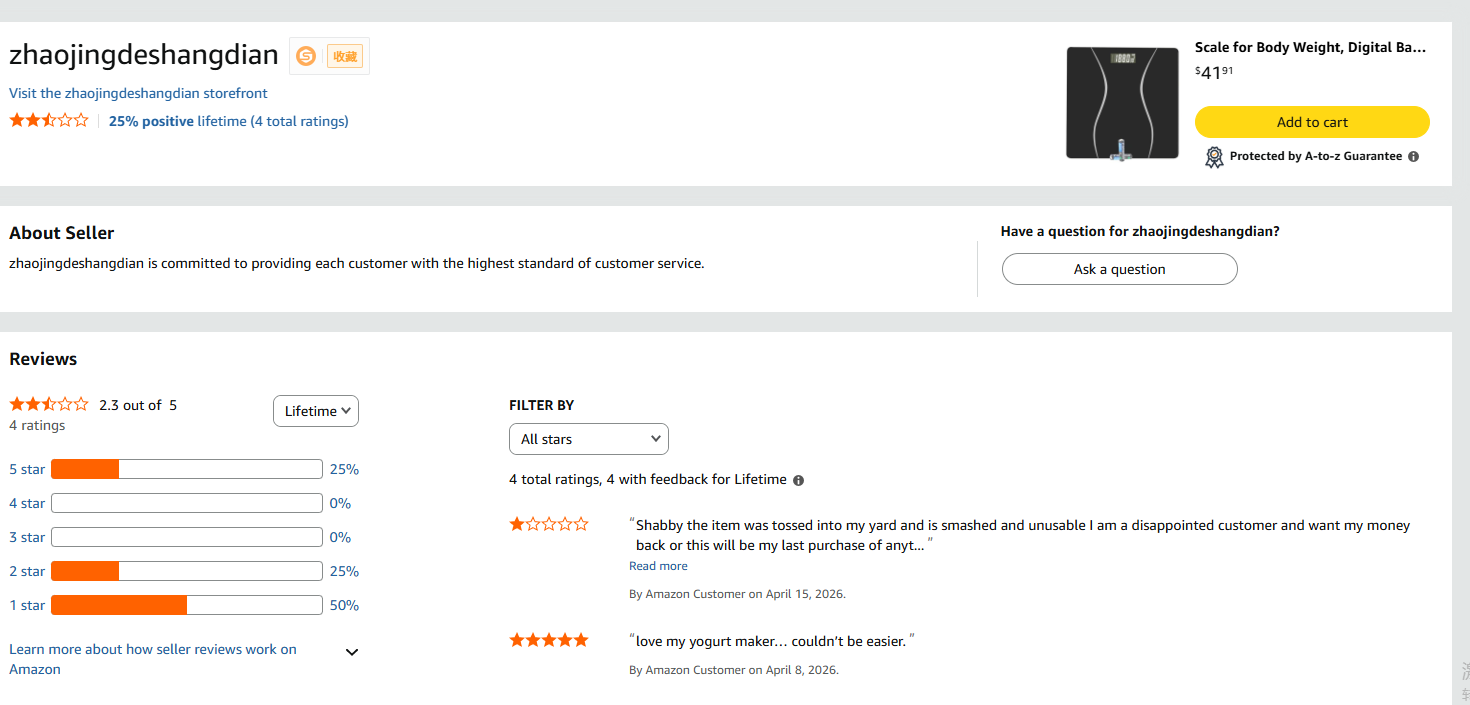The width and height of the screenshot is (1470, 705).
Task: Click Read more on the first review
Action: (x=658, y=566)
